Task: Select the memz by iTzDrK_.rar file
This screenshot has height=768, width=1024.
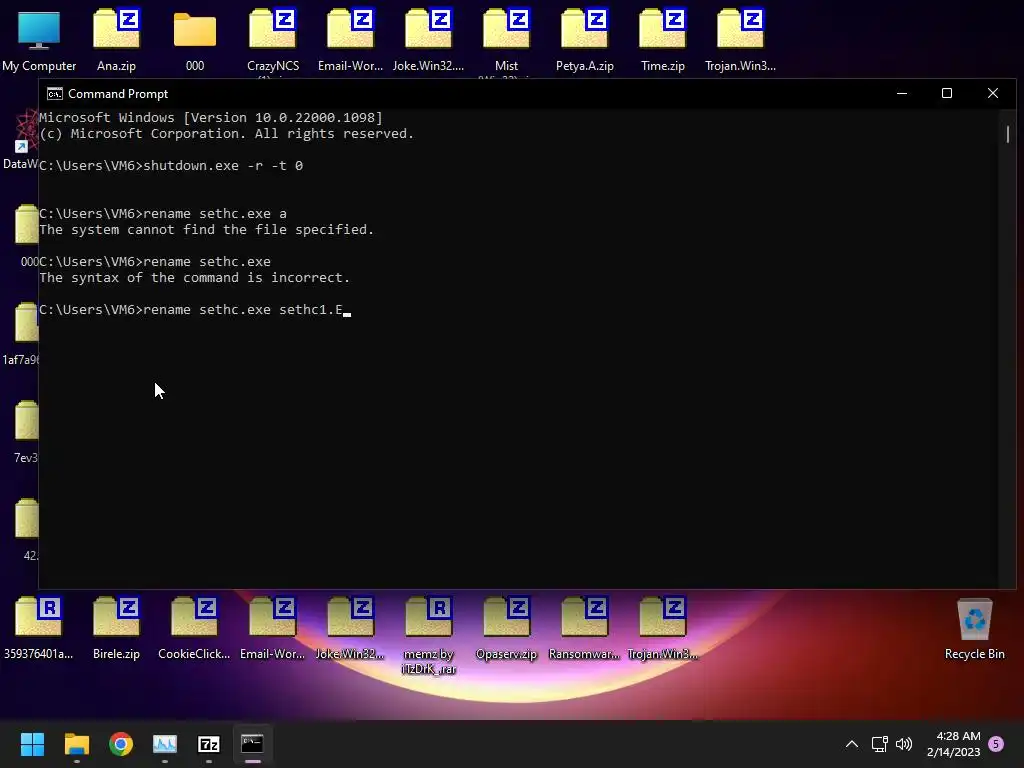Action: [428, 635]
